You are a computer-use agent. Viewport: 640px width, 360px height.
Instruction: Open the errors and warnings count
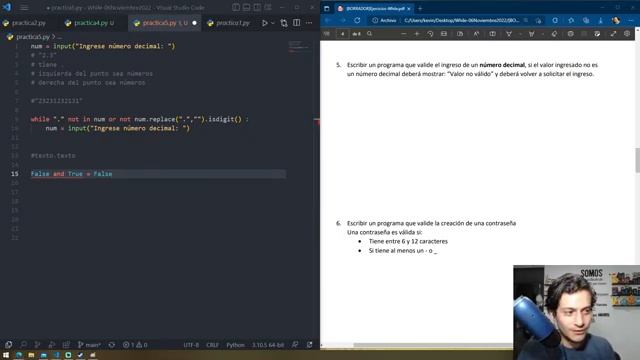pyautogui.click(x=135, y=345)
